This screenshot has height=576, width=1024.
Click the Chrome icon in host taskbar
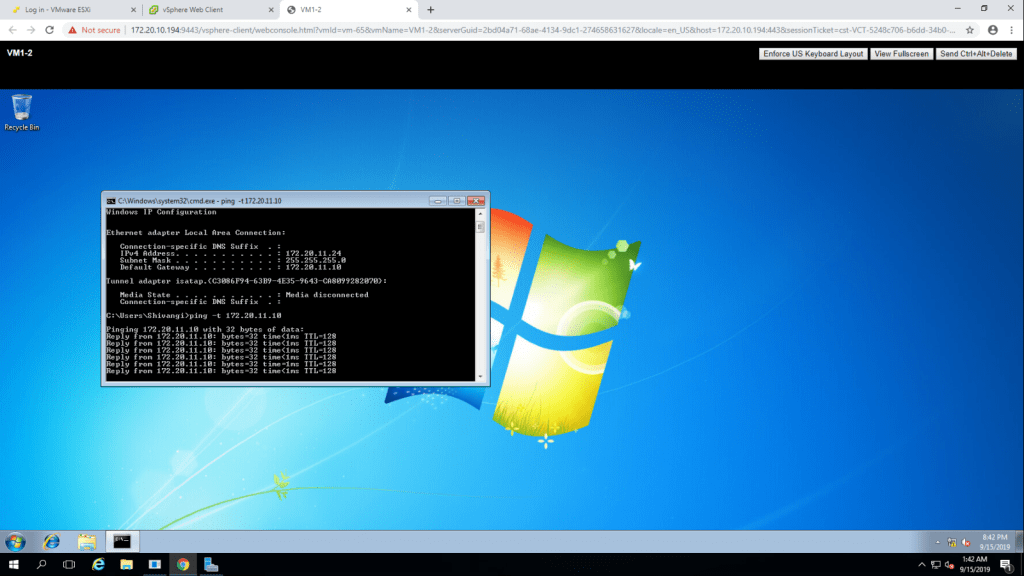point(183,565)
